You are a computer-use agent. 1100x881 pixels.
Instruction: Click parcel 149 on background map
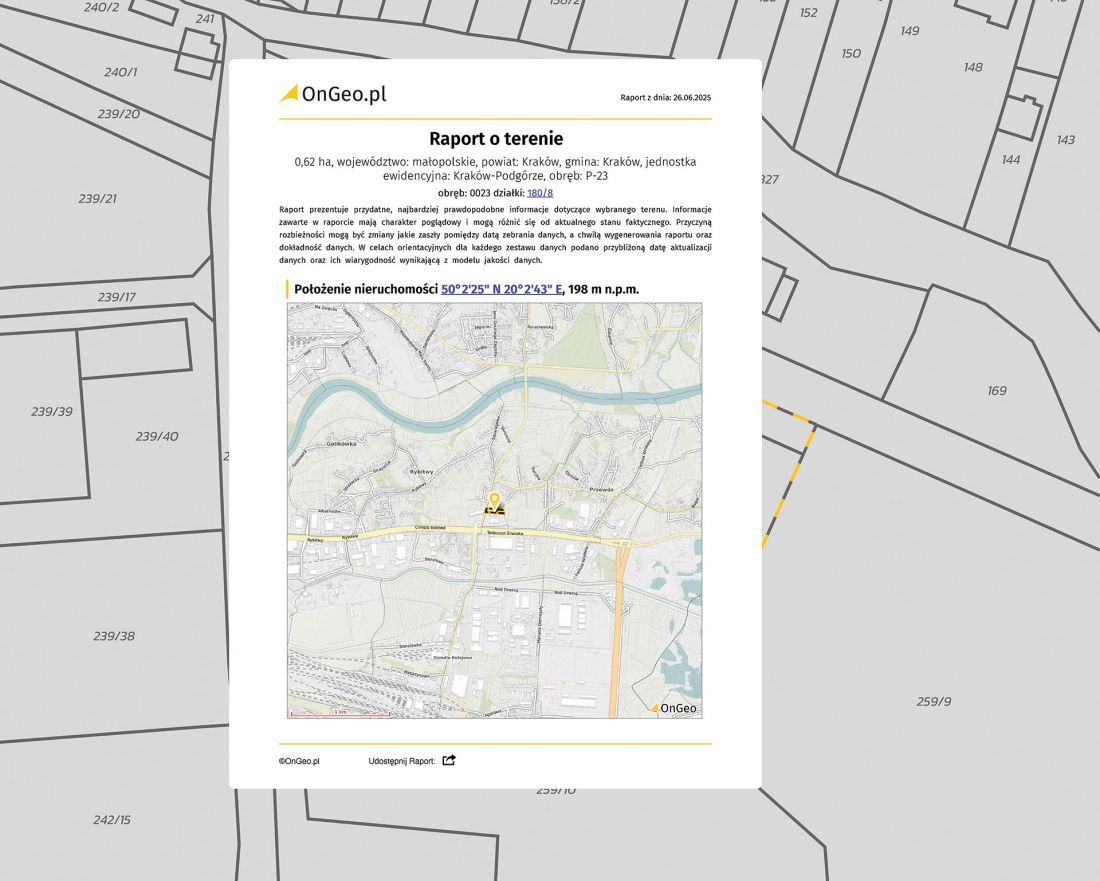pos(910,31)
